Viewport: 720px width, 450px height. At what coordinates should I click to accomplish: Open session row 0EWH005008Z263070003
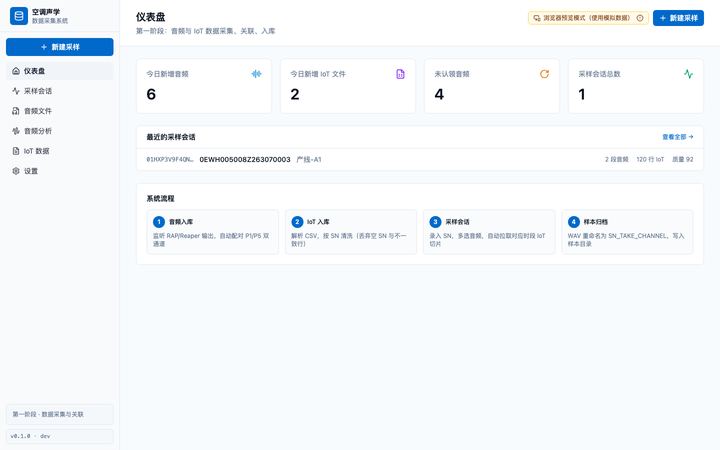click(420, 159)
